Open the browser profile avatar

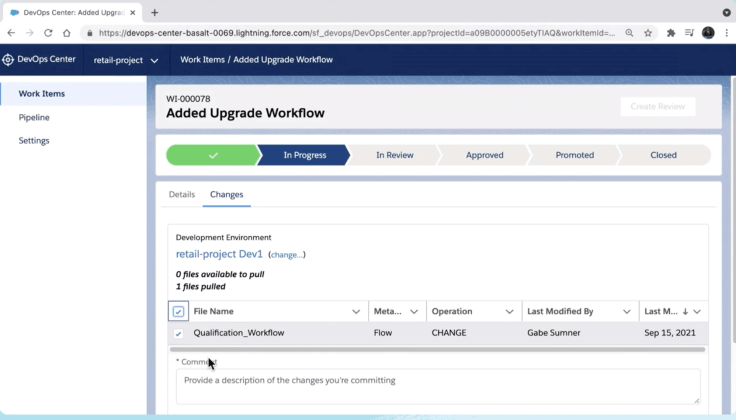(x=708, y=33)
